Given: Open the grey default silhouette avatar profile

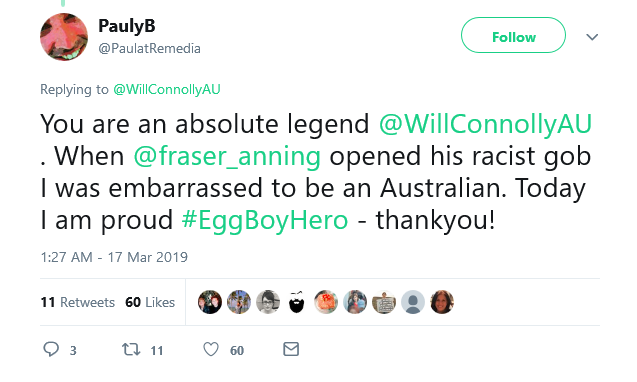Looking at the screenshot, I should click(413, 302).
